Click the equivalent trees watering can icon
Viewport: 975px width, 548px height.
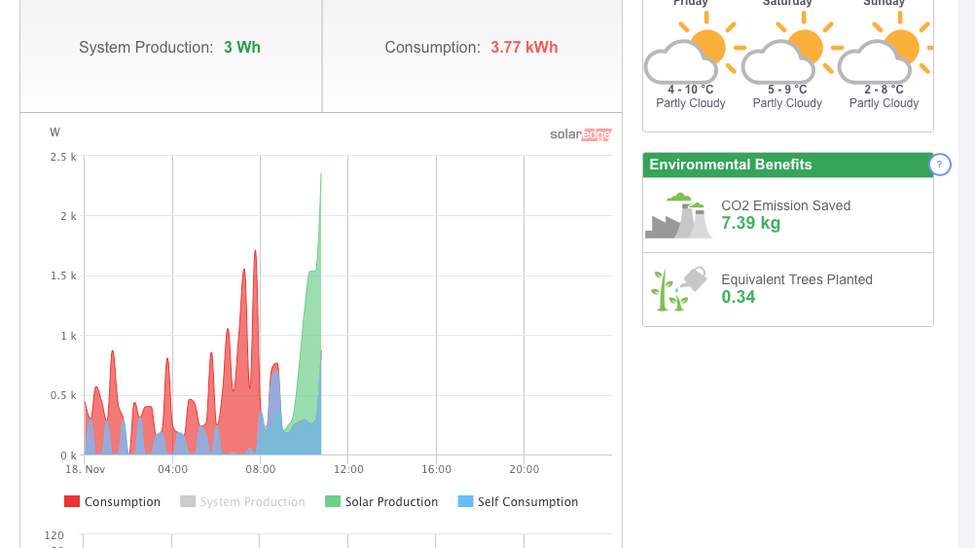point(679,289)
